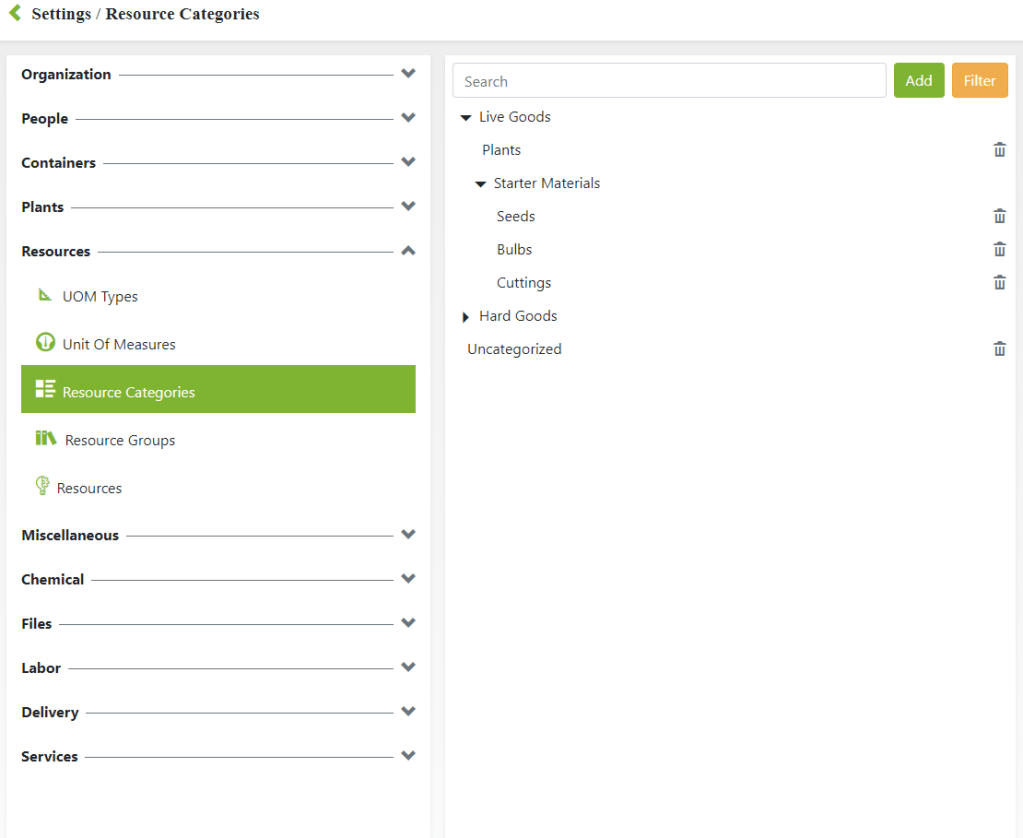Expand the Hard Goods tree node
The image size is (1023, 838).
[465, 317]
